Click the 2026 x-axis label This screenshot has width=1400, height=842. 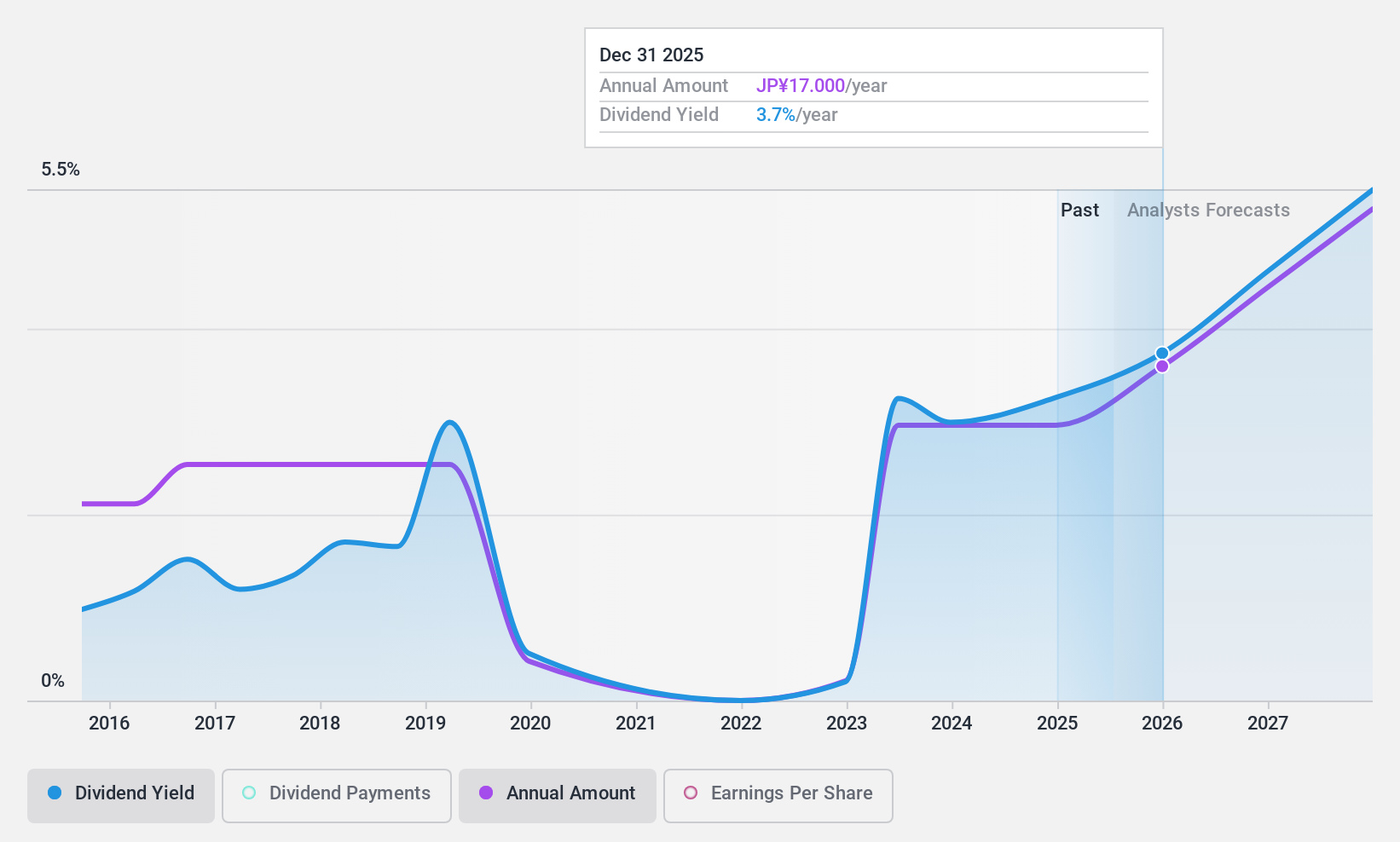[1162, 724]
